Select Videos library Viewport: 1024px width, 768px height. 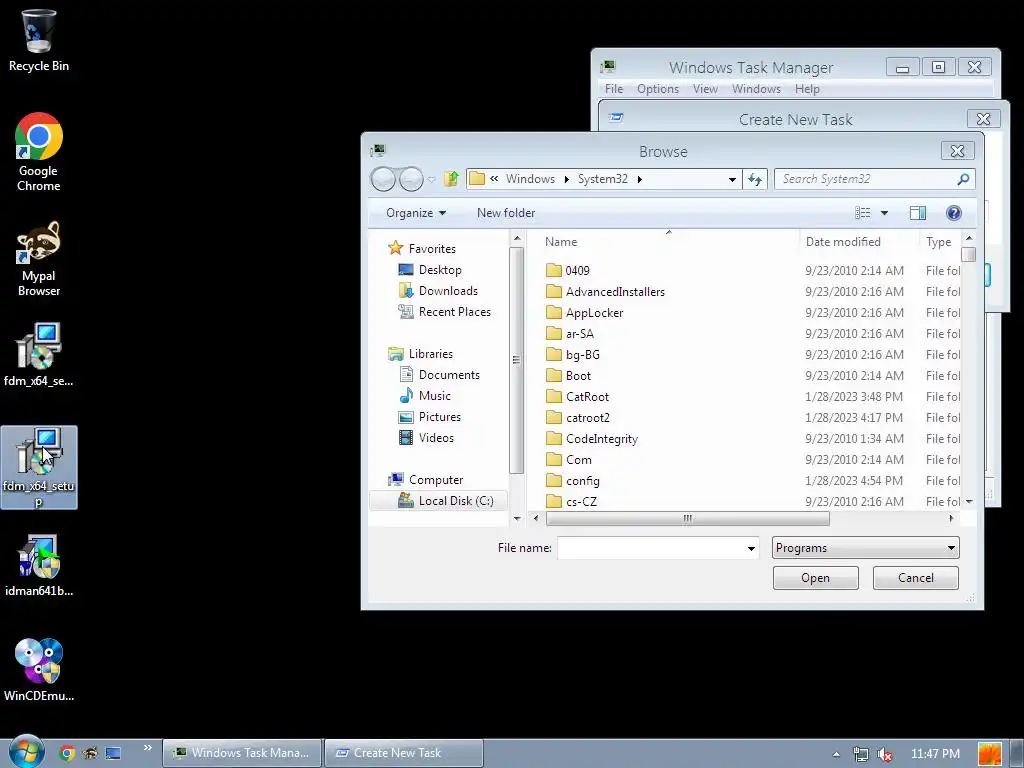point(426,438)
